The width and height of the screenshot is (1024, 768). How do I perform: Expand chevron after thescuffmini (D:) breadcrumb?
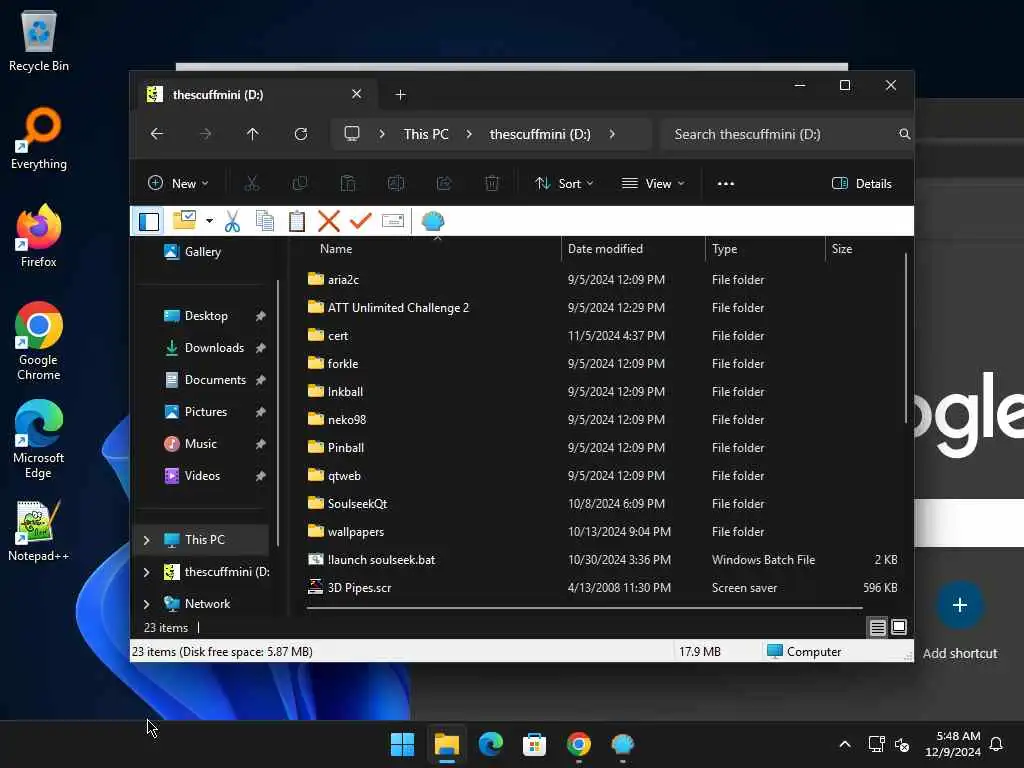(612, 134)
